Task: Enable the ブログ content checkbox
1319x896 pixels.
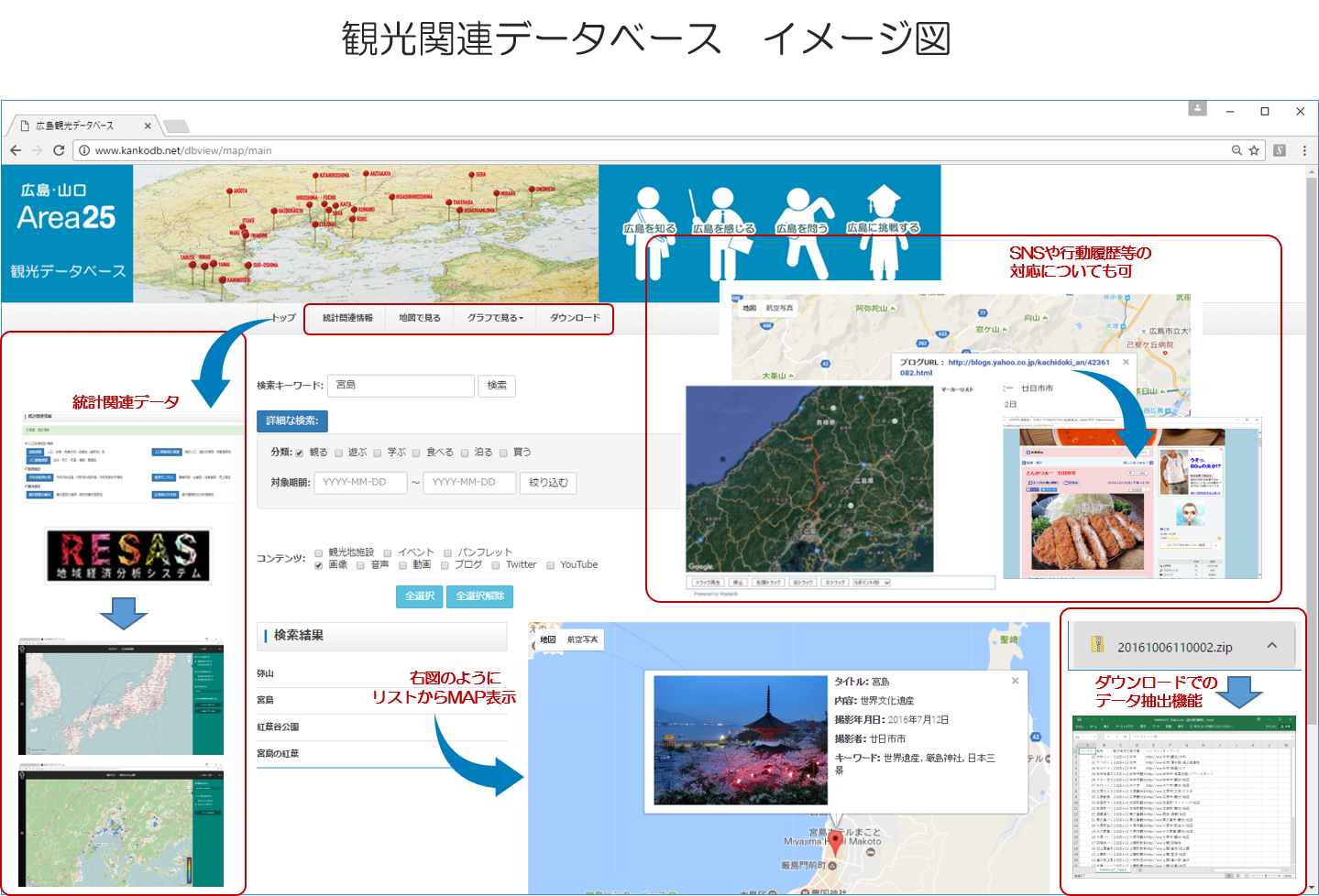Action: click(445, 565)
